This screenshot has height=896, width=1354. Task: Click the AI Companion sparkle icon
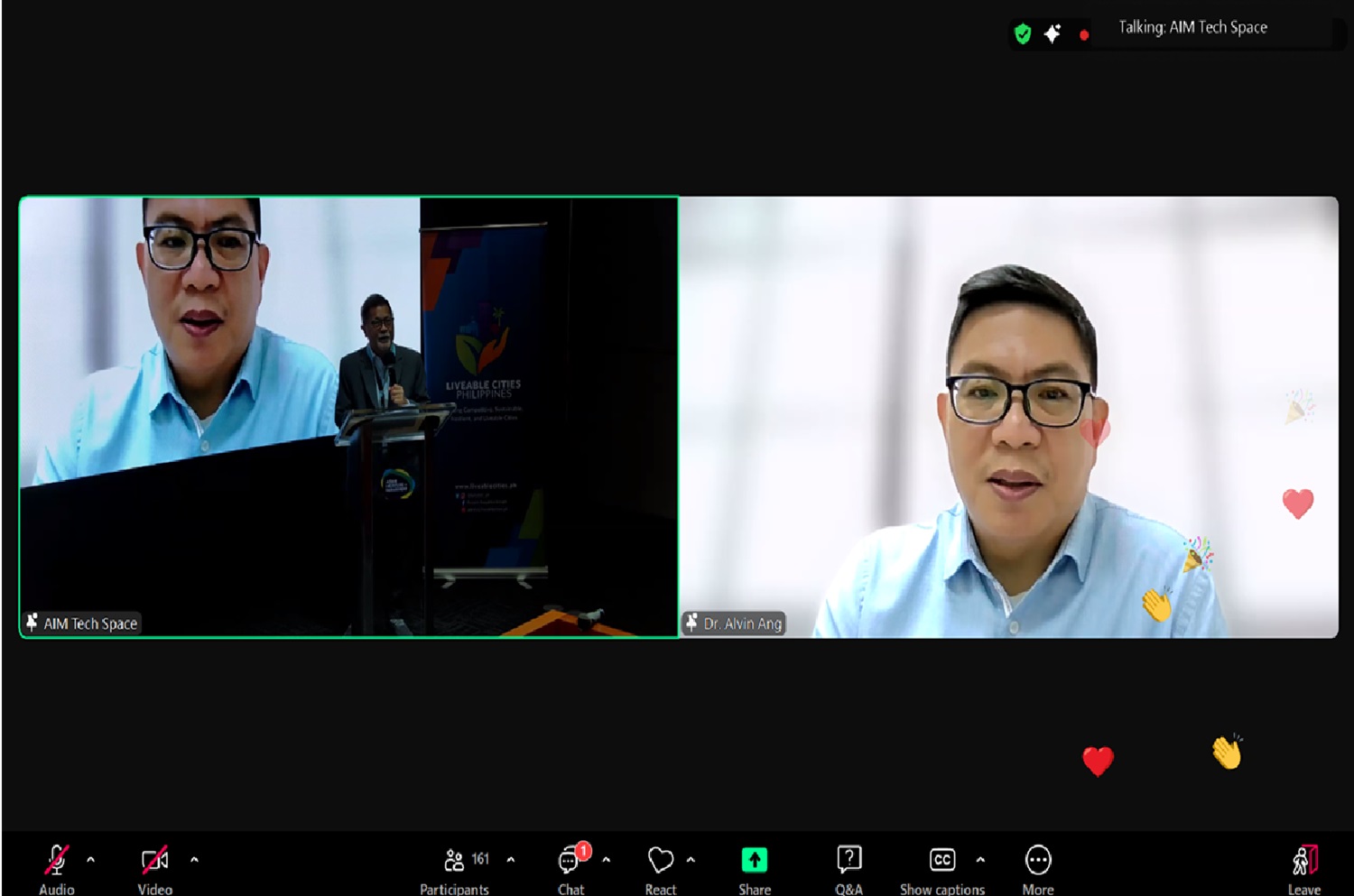tap(1053, 34)
